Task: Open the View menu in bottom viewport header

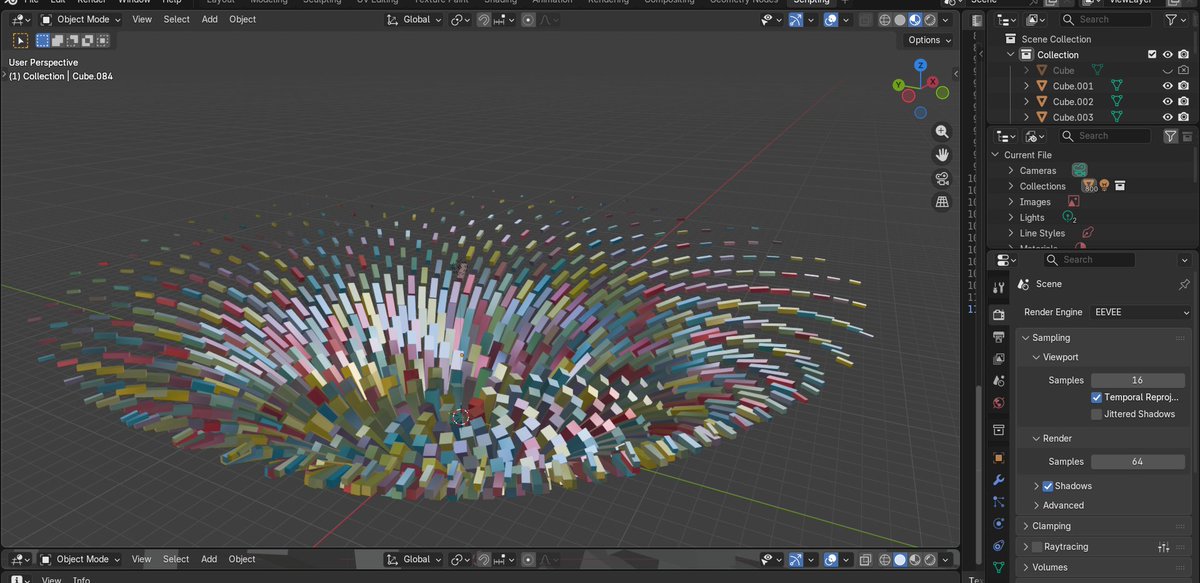Action: click(x=142, y=559)
